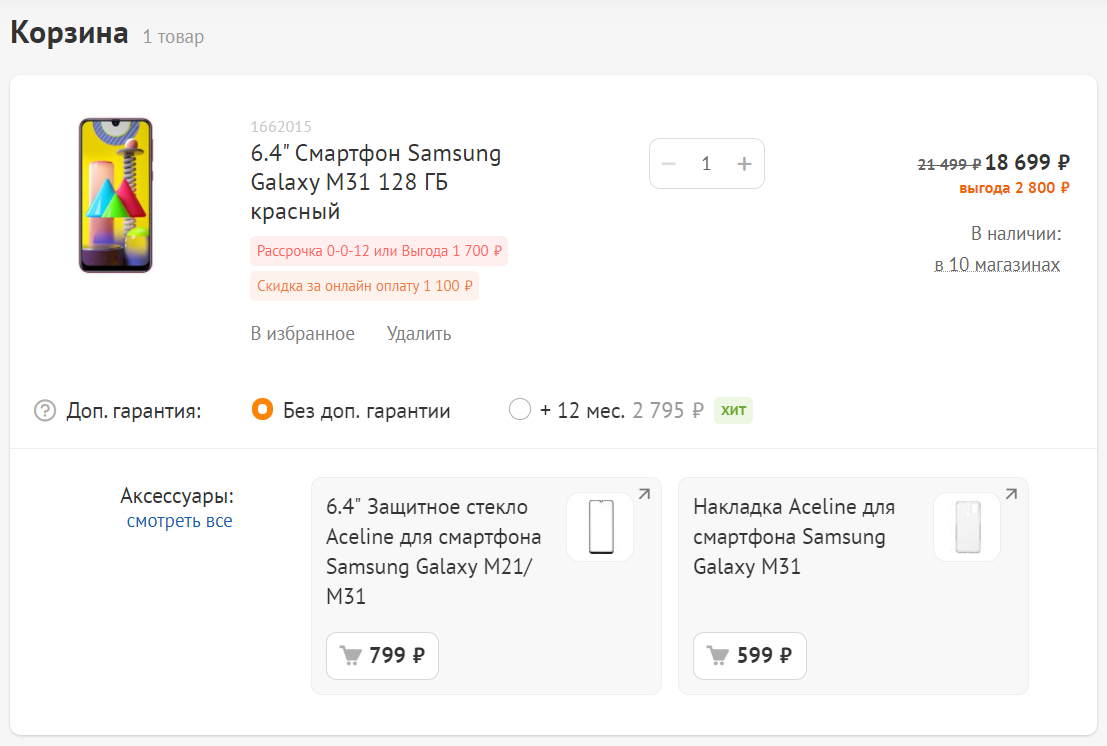Open the Samsung Galaxy M31 product title

tap(375, 183)
